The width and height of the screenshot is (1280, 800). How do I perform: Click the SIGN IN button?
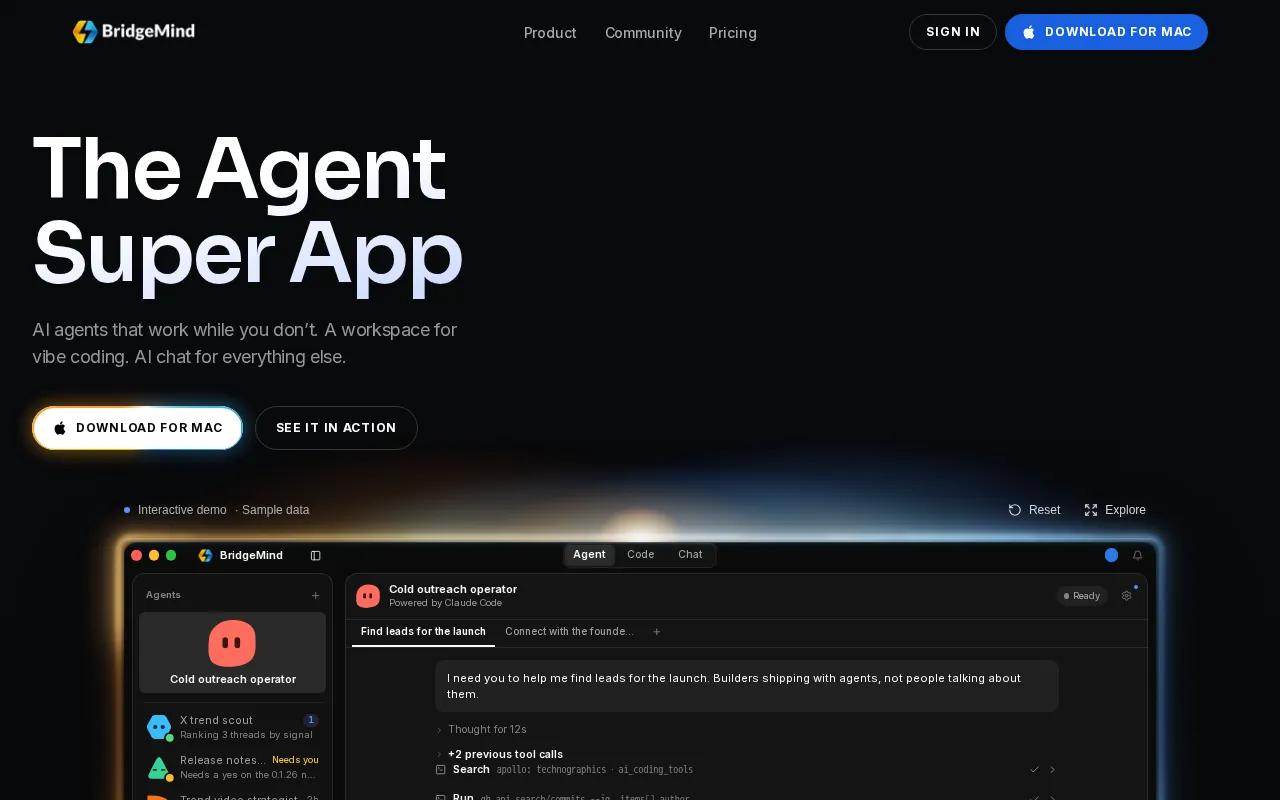pos(953,32)
